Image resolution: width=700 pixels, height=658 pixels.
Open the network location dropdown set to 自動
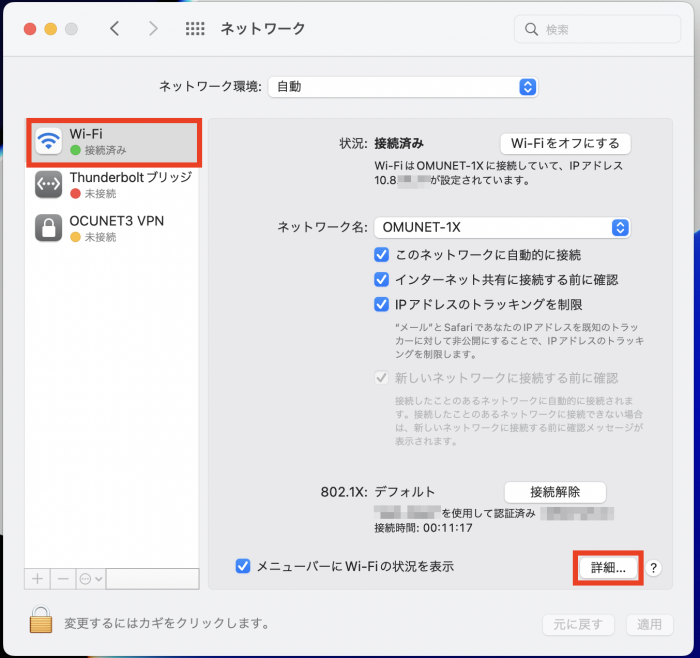[403, 87]
